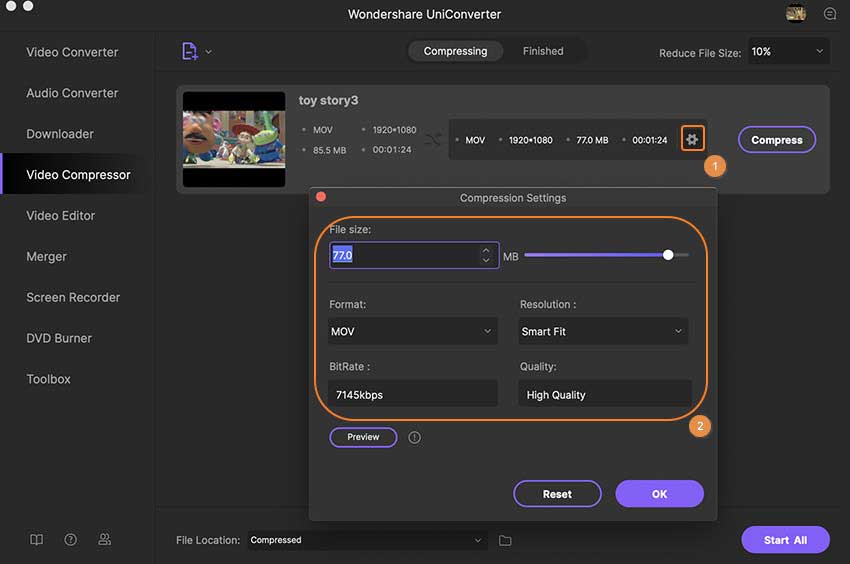The image size is (850, 564).
Task: Decrease file size with the down stepper
Action: pos(486,260)
